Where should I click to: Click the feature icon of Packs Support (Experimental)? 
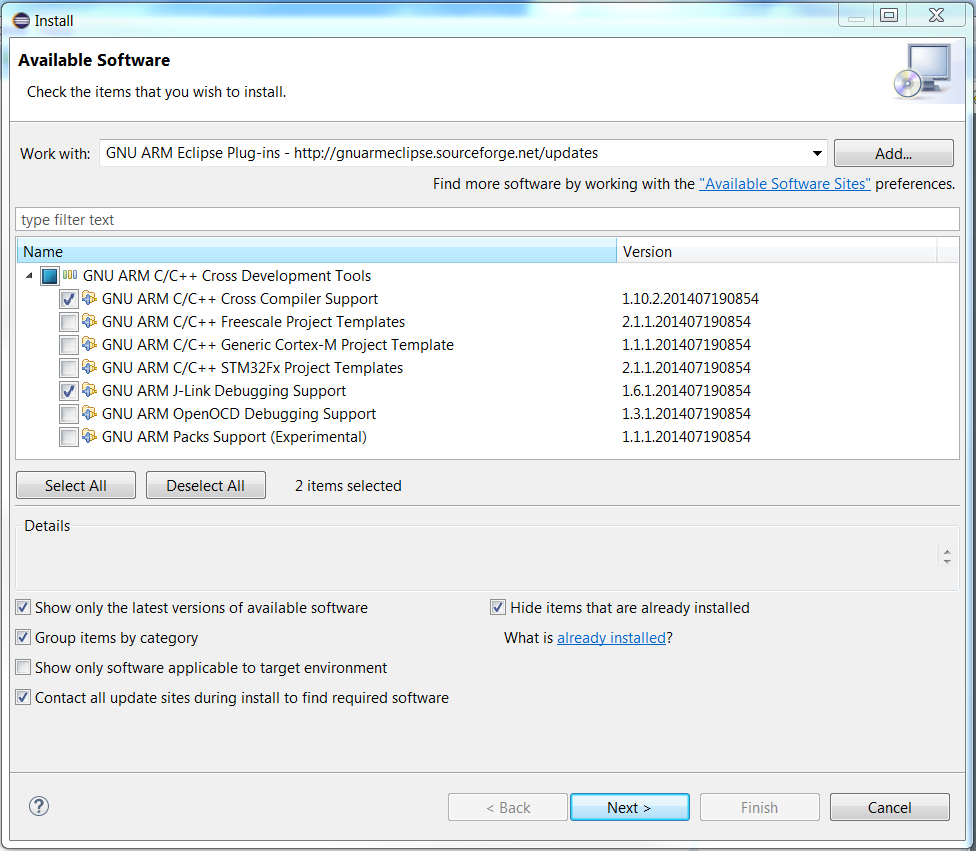tap(90, 436)
